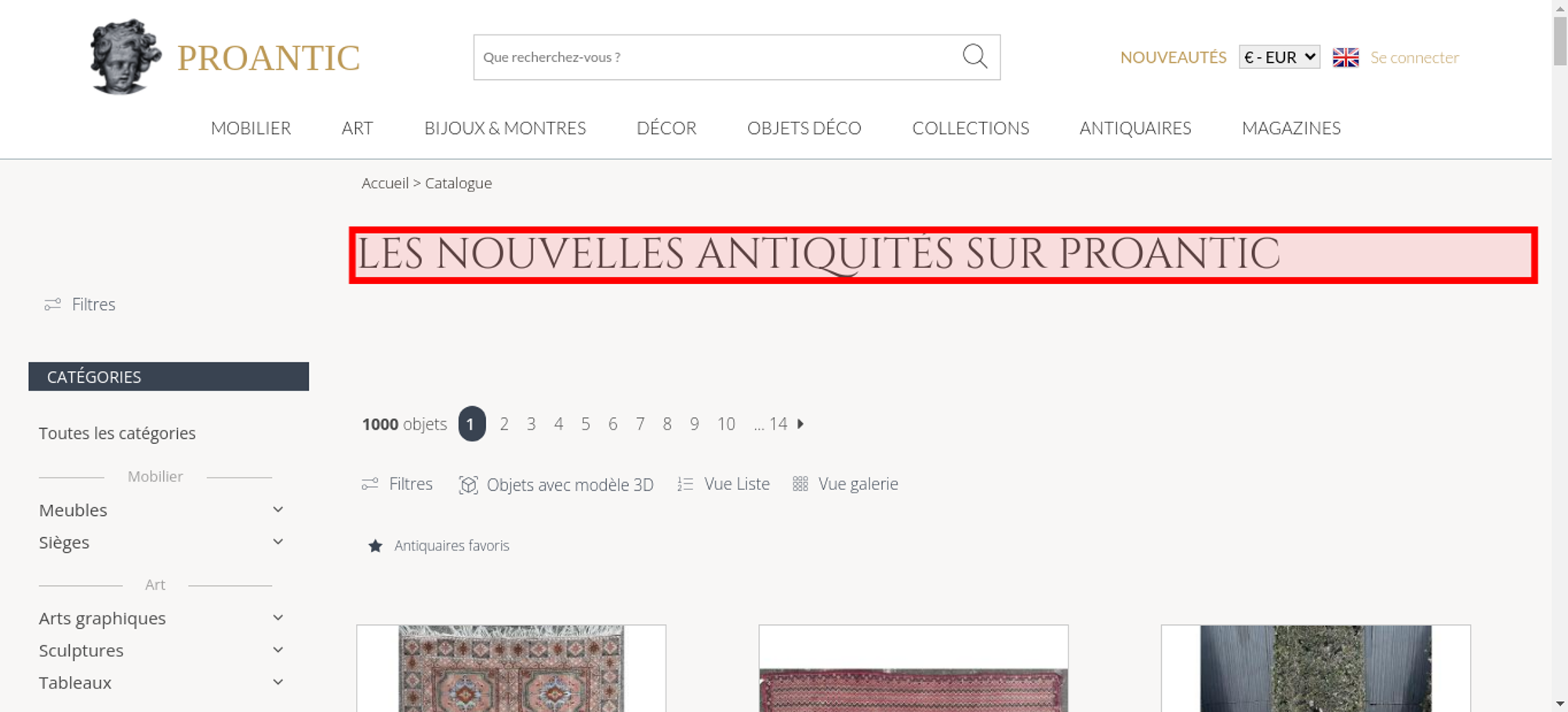Show objects with 3D model icon
The height and width of the screenshot is (712, 1568).
point(468,485)
